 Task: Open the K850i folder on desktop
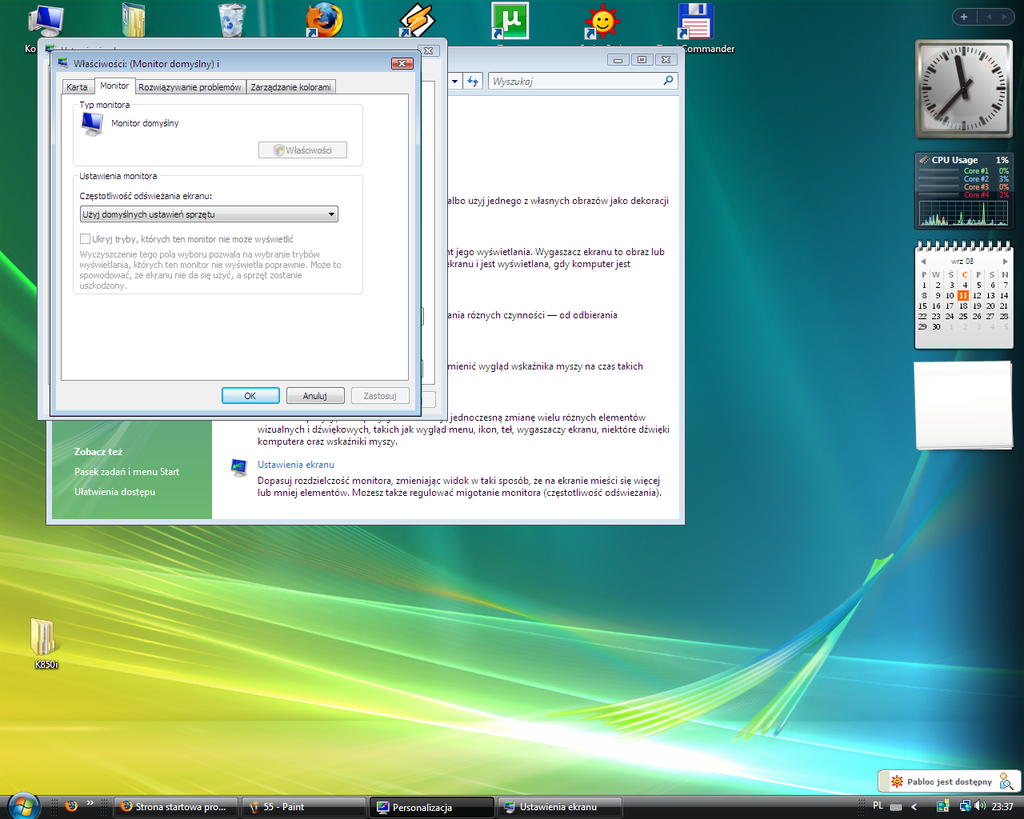click(x=44, y=637)
